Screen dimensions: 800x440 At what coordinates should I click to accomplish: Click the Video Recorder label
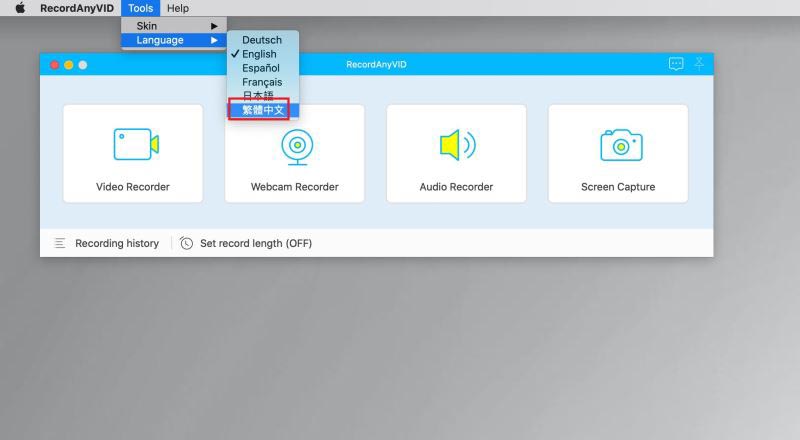(133, 187)
